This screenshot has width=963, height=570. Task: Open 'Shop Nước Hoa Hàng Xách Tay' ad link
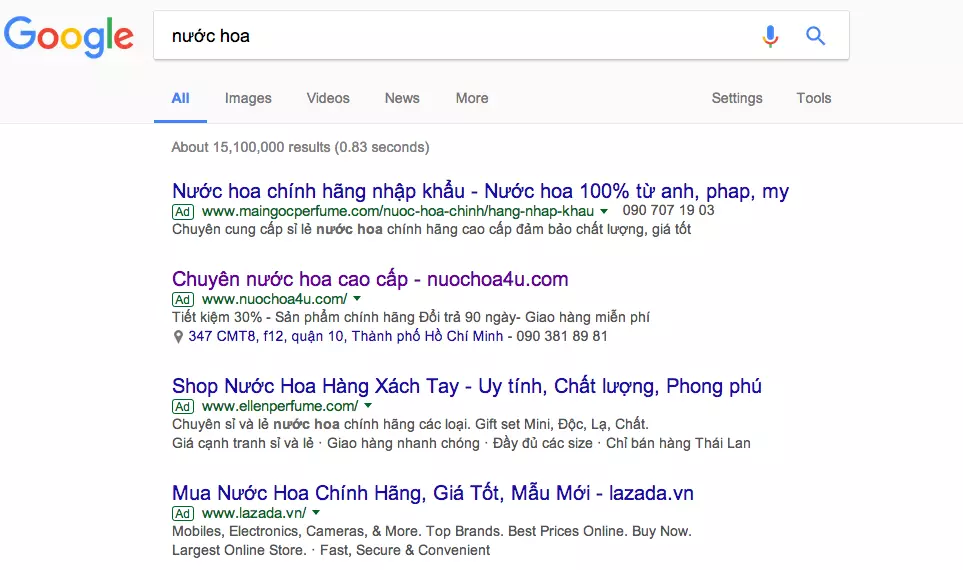click(x=467, y=386)
